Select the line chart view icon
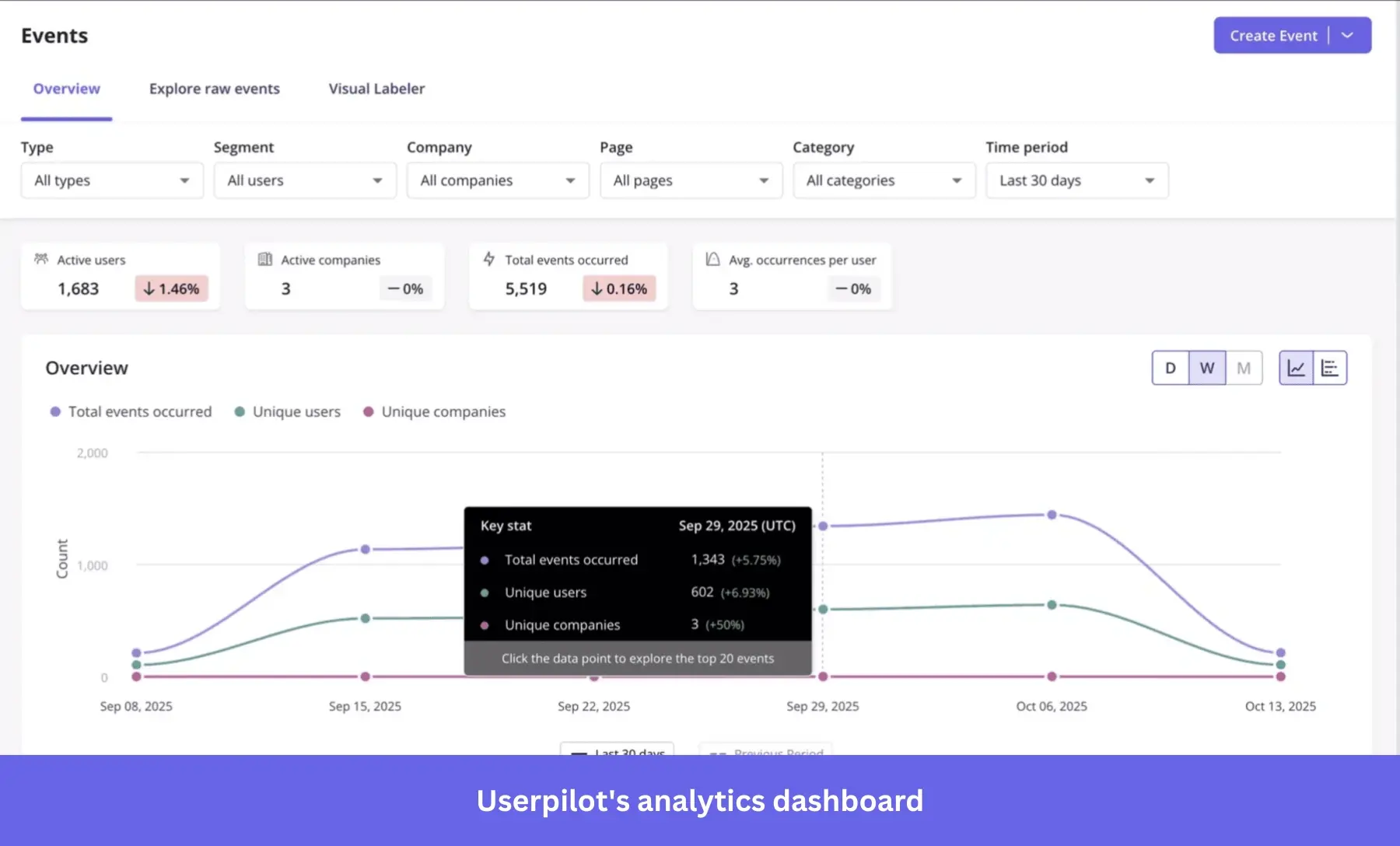The height and width of the screenshot is (846, 1400). 1296,367
